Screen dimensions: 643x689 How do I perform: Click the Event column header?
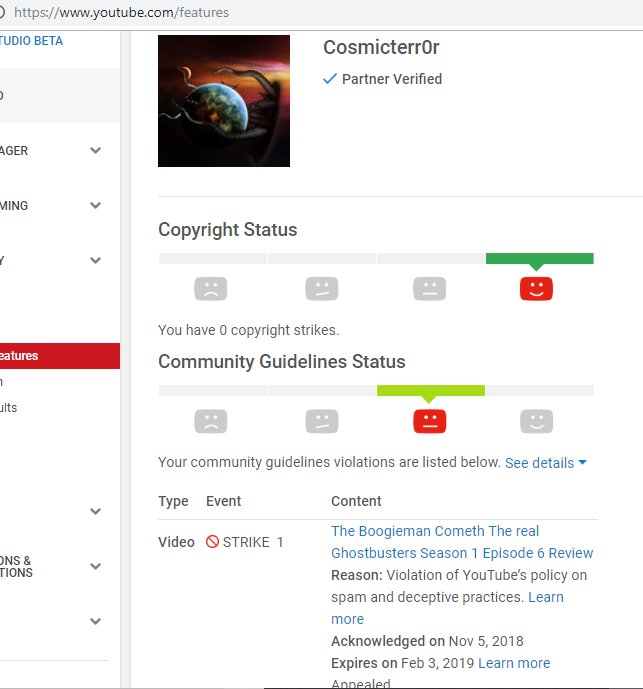(223, 501)
